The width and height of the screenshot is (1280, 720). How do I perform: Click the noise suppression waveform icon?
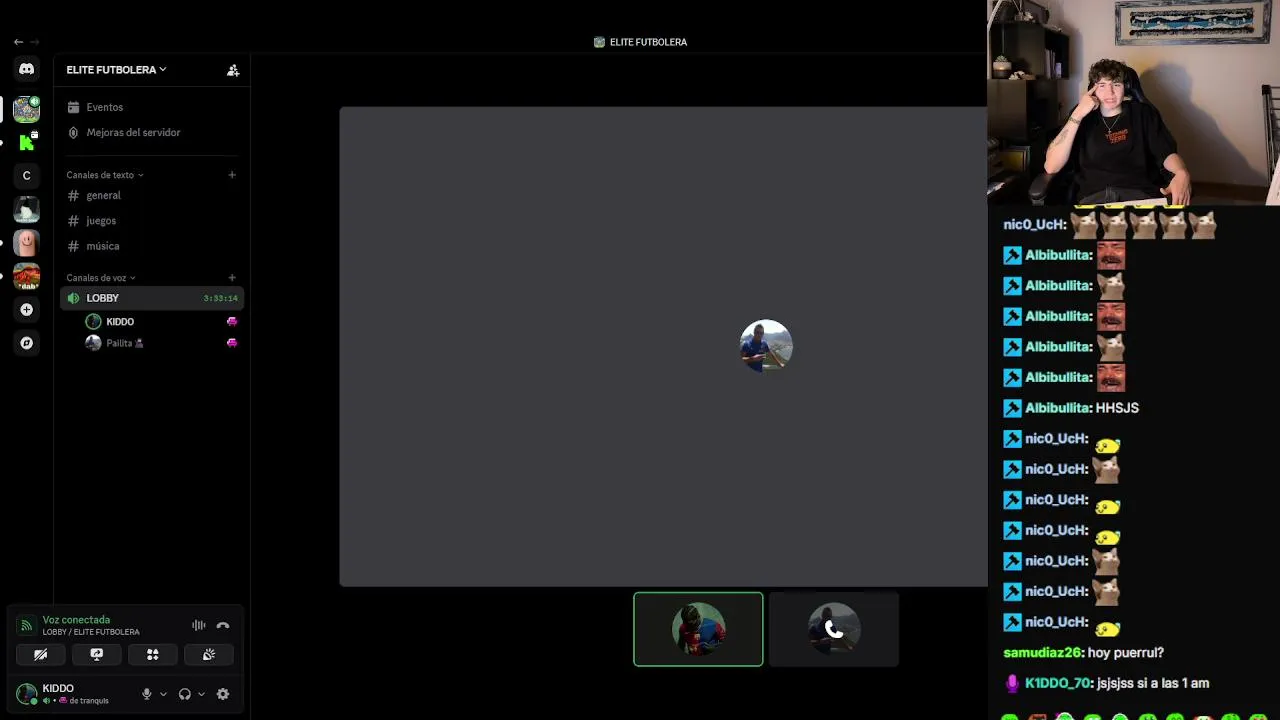click(199, 626)
